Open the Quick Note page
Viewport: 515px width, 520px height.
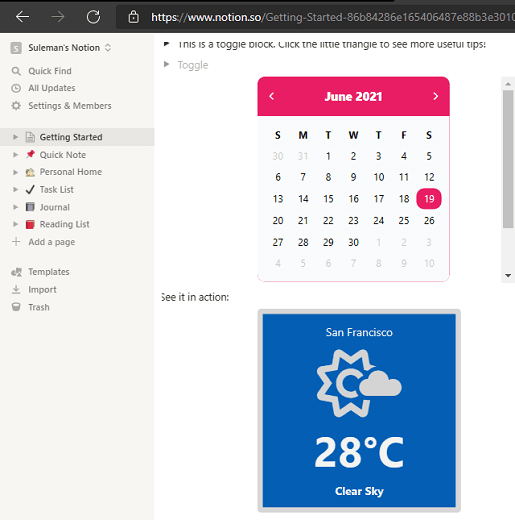[x=63, y=155]
